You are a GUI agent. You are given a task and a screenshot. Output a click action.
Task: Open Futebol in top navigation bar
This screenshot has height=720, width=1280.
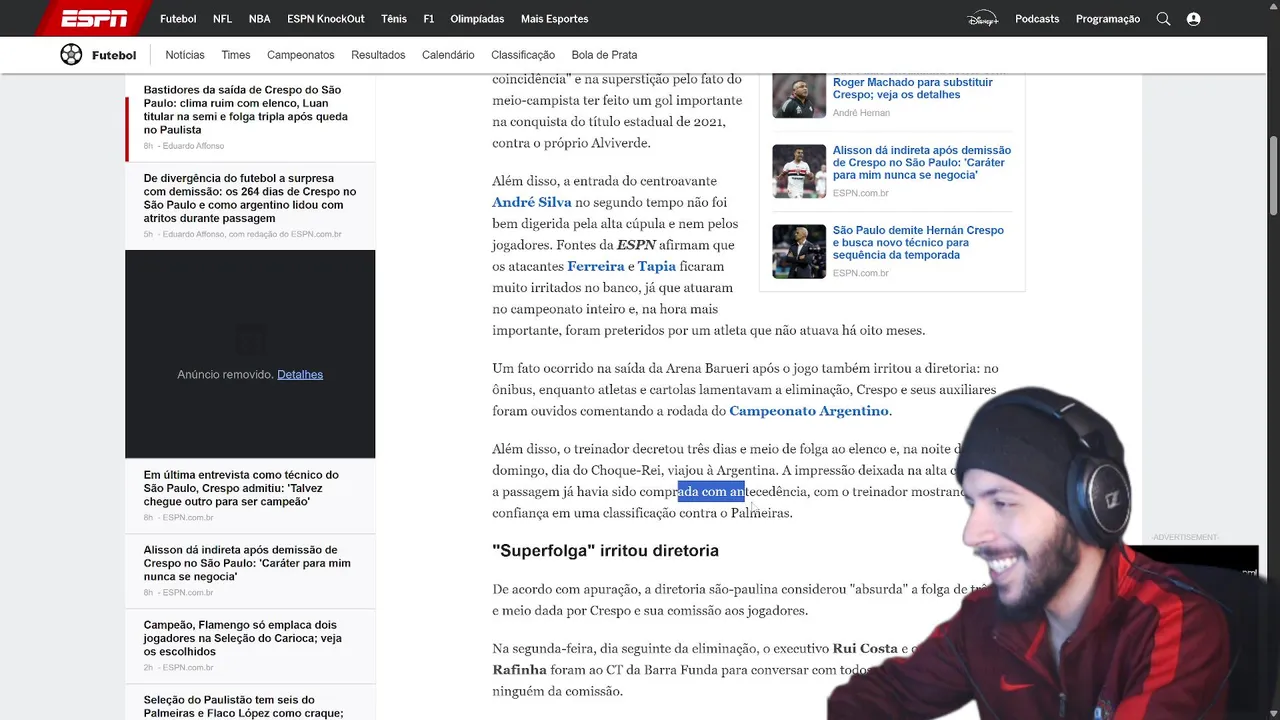pyautogui.click(x=178, y=19)
